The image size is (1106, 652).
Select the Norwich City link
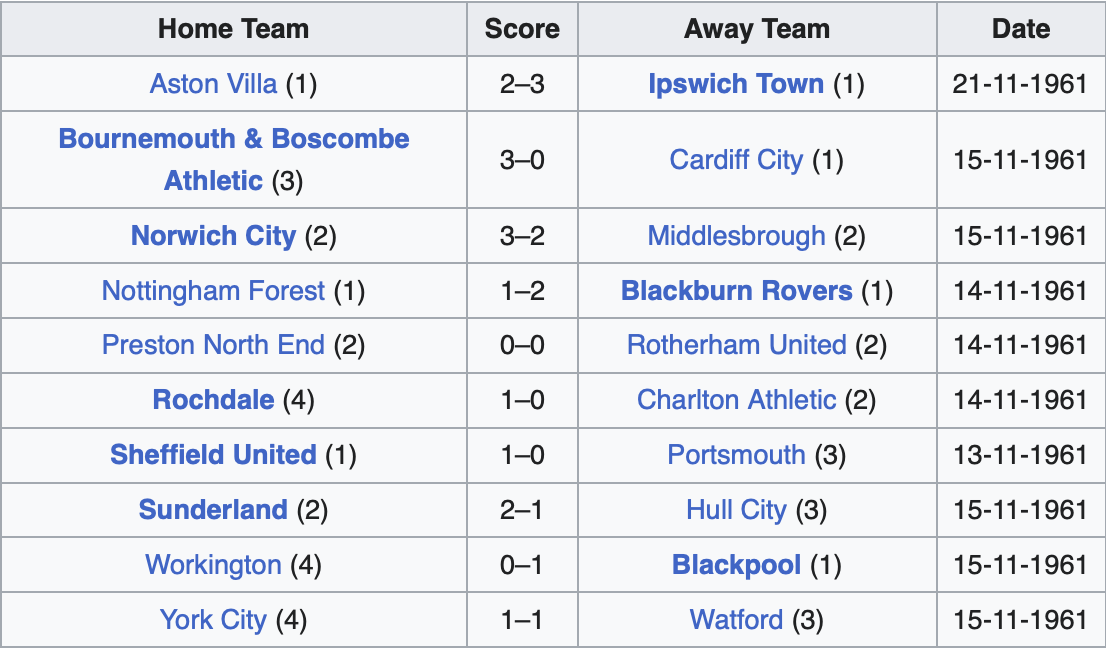coord(213,236)
